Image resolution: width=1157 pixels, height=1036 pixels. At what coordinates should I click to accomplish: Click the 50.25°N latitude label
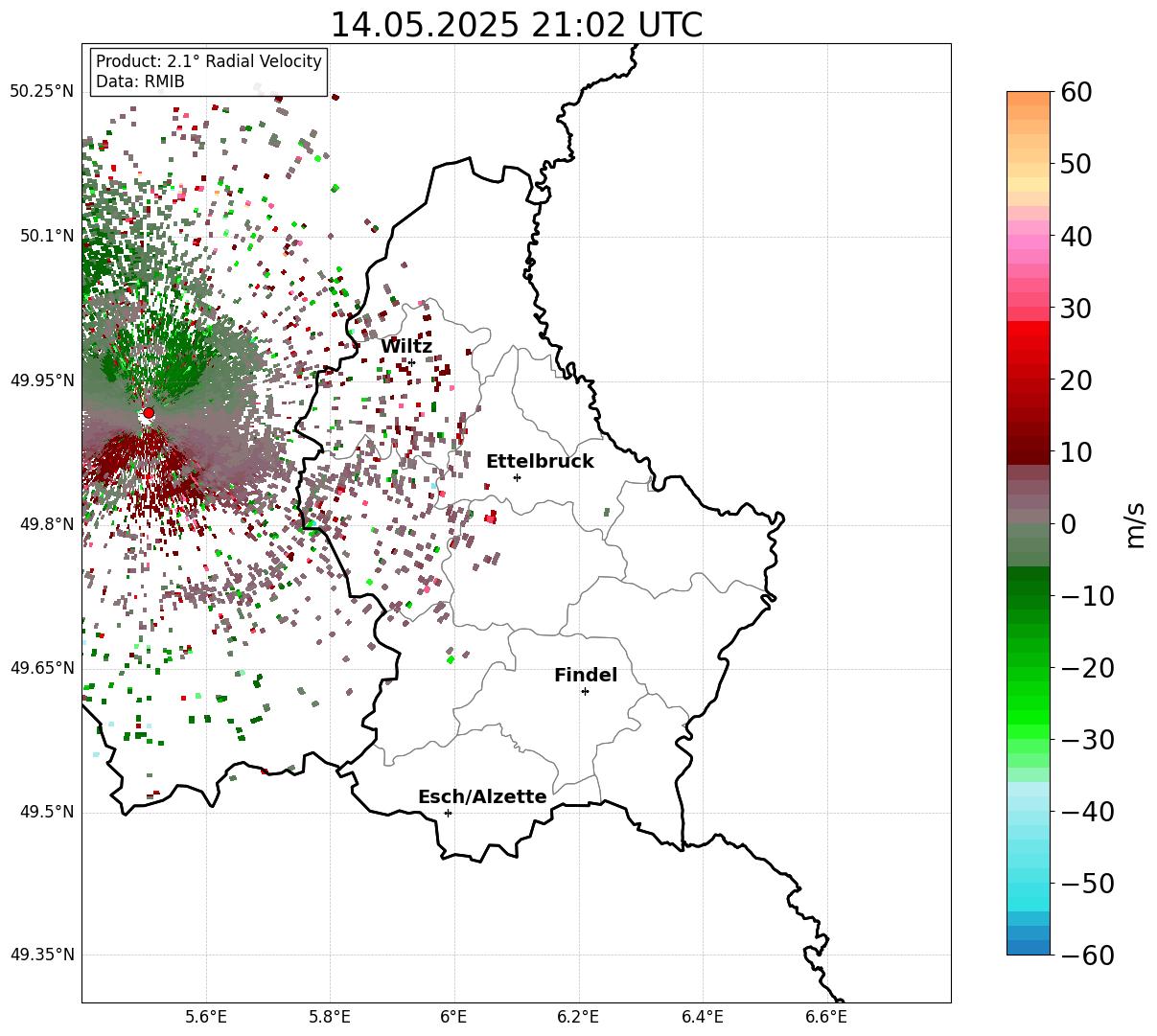(41, 92)
